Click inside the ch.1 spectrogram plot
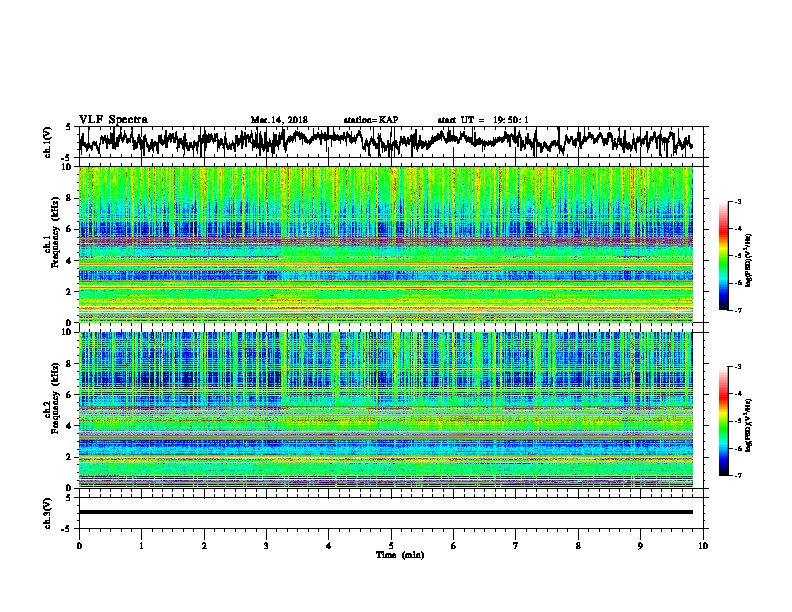Screen dimensions: 792x612 [x=385, y=244]
